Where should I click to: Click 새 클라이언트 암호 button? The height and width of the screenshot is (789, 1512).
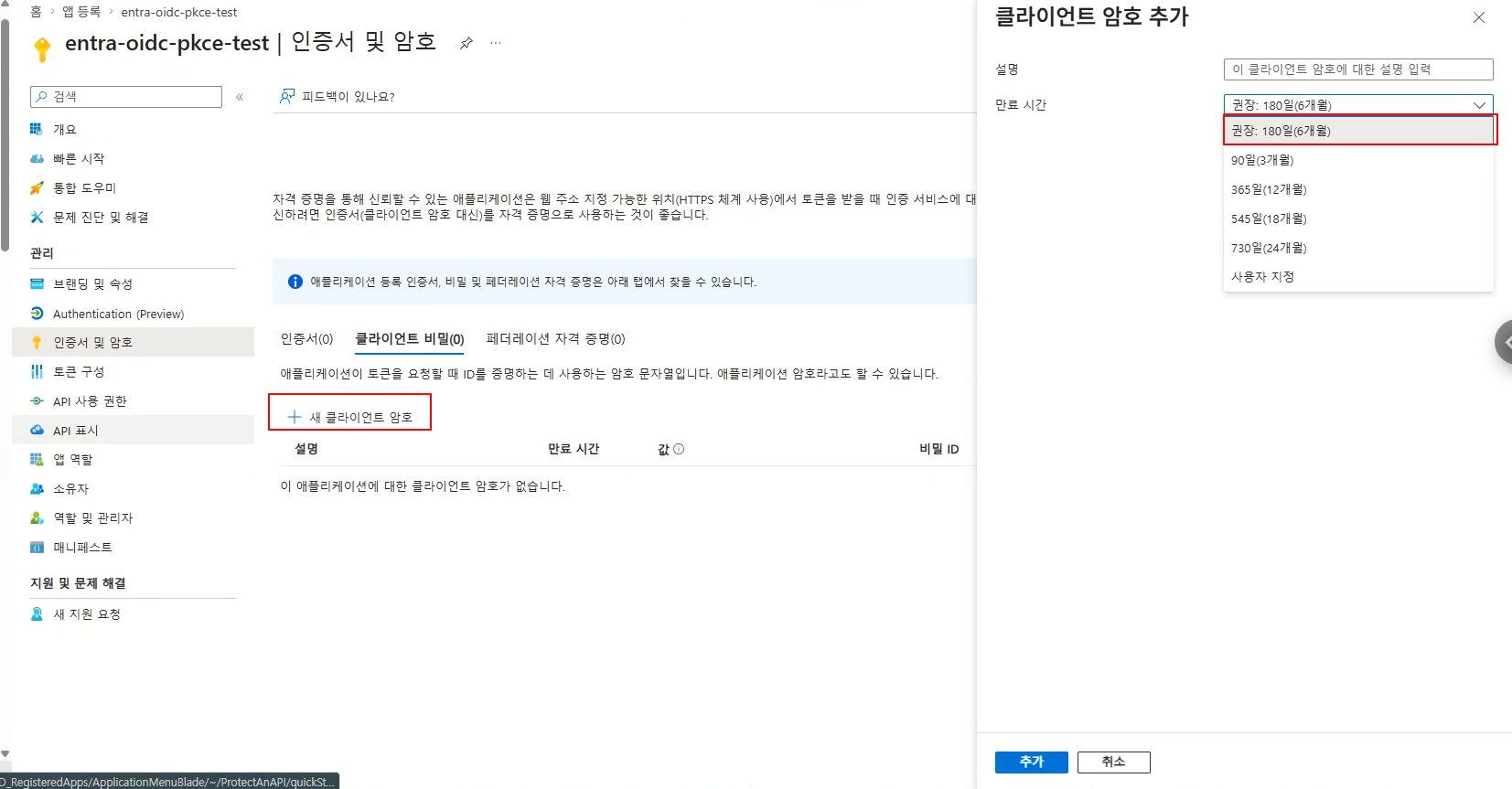[x=350, y=417]
